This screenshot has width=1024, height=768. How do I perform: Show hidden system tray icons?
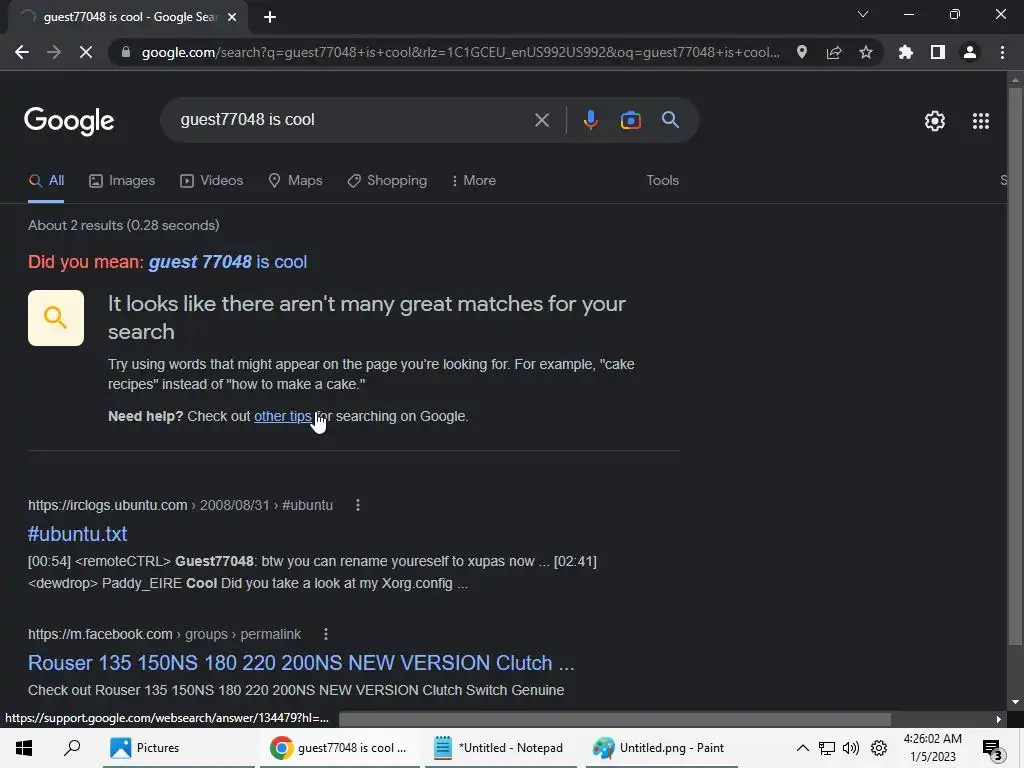(803, 748)
